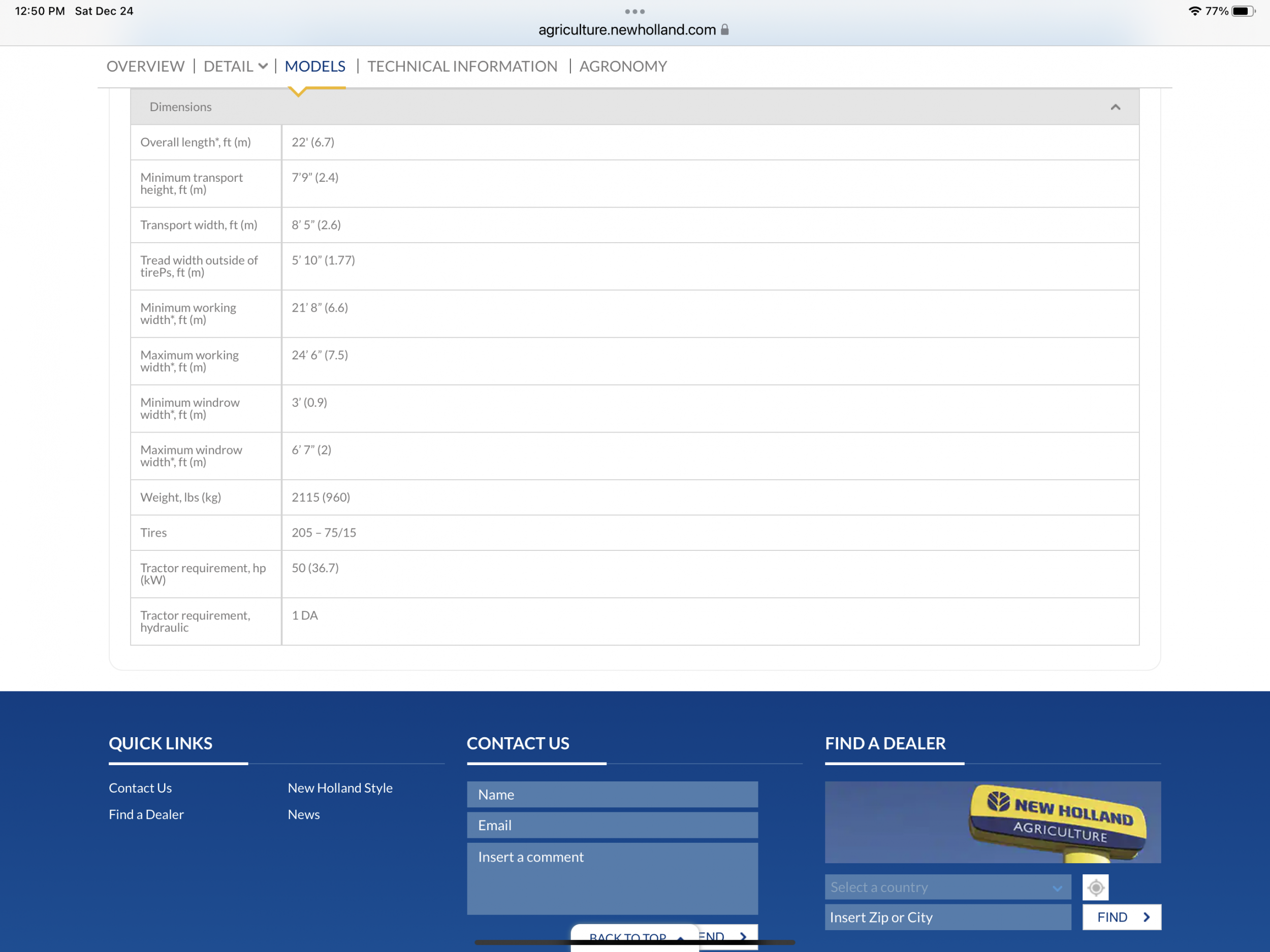Select the 50 (36.7) tractor hp value
This screenshot has height=952, width=1270.
pos(315,568)
